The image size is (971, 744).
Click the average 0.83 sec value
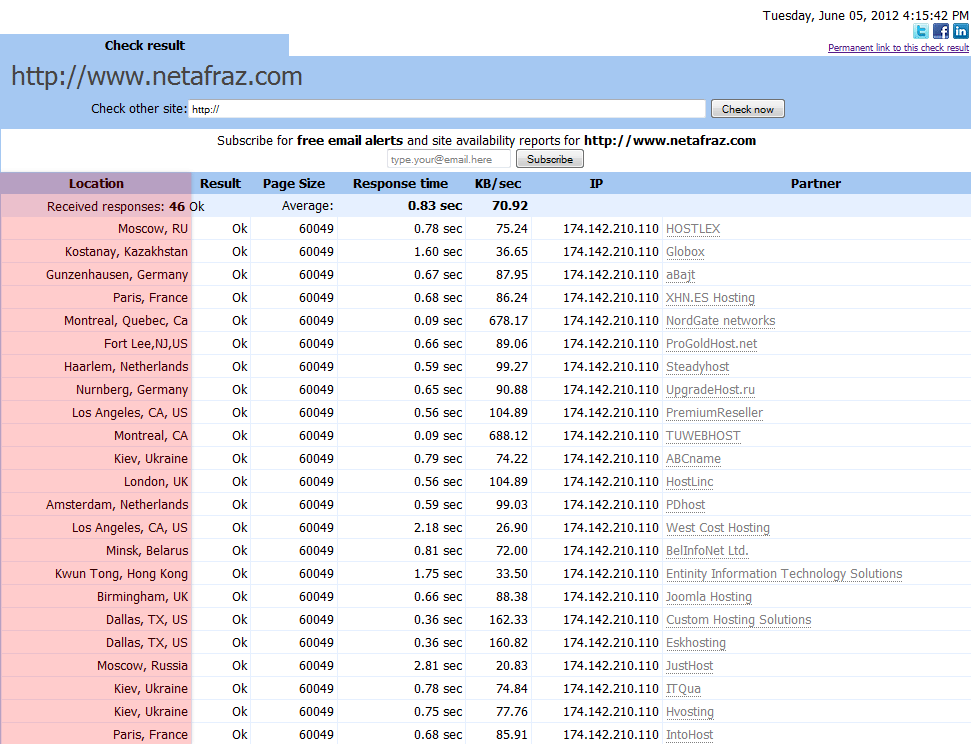pos(435,206)
